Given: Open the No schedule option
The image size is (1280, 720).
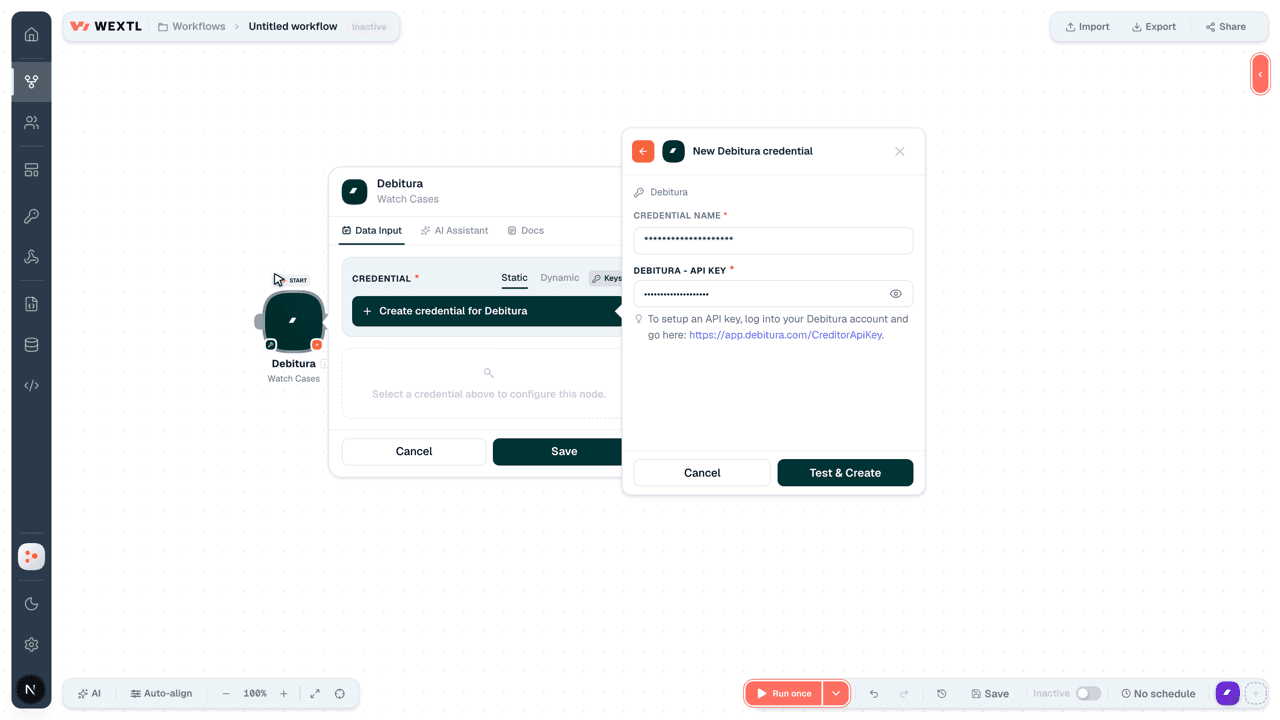Looking at the screenshot, I should point(1158,694).
